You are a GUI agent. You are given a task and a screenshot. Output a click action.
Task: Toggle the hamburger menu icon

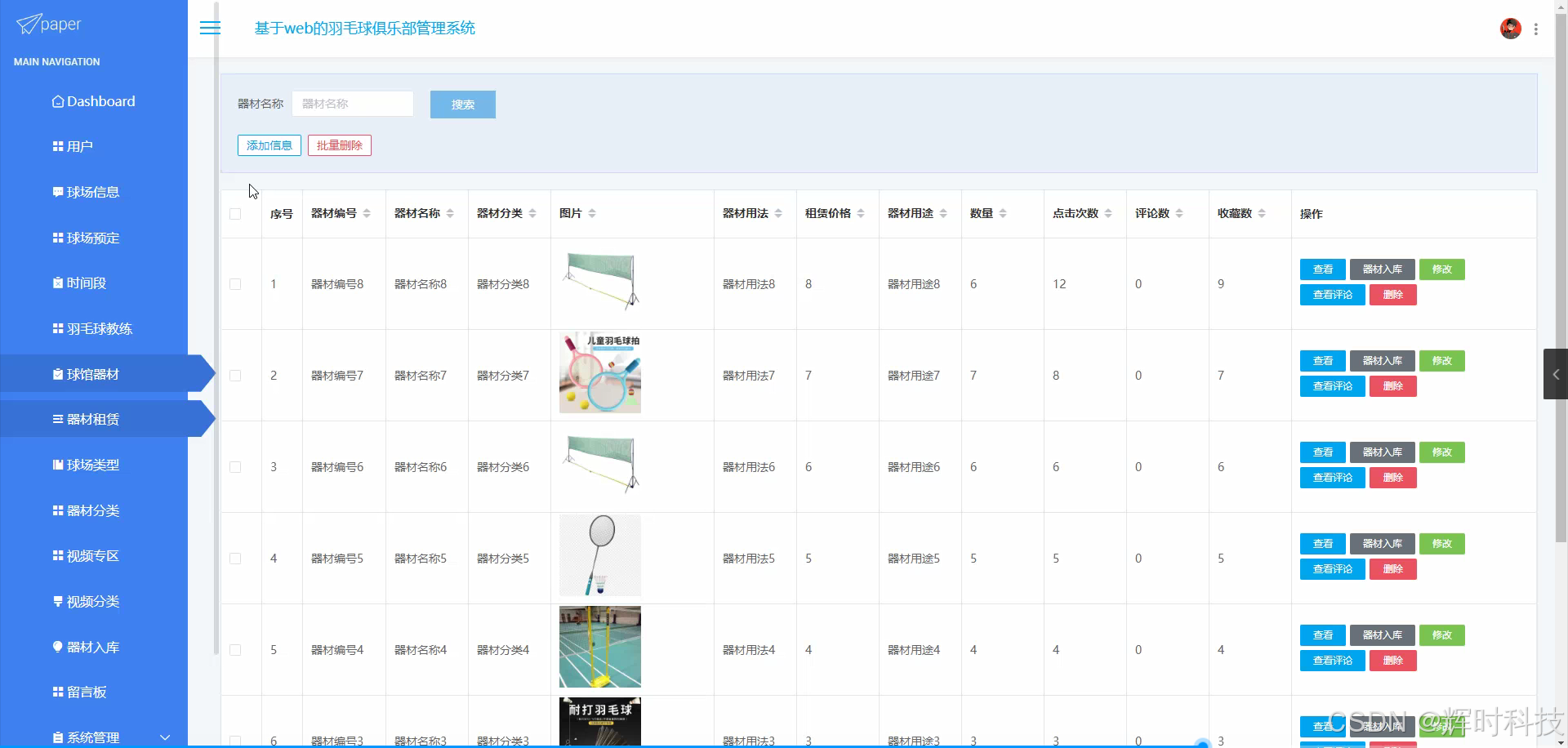point(210,28)
